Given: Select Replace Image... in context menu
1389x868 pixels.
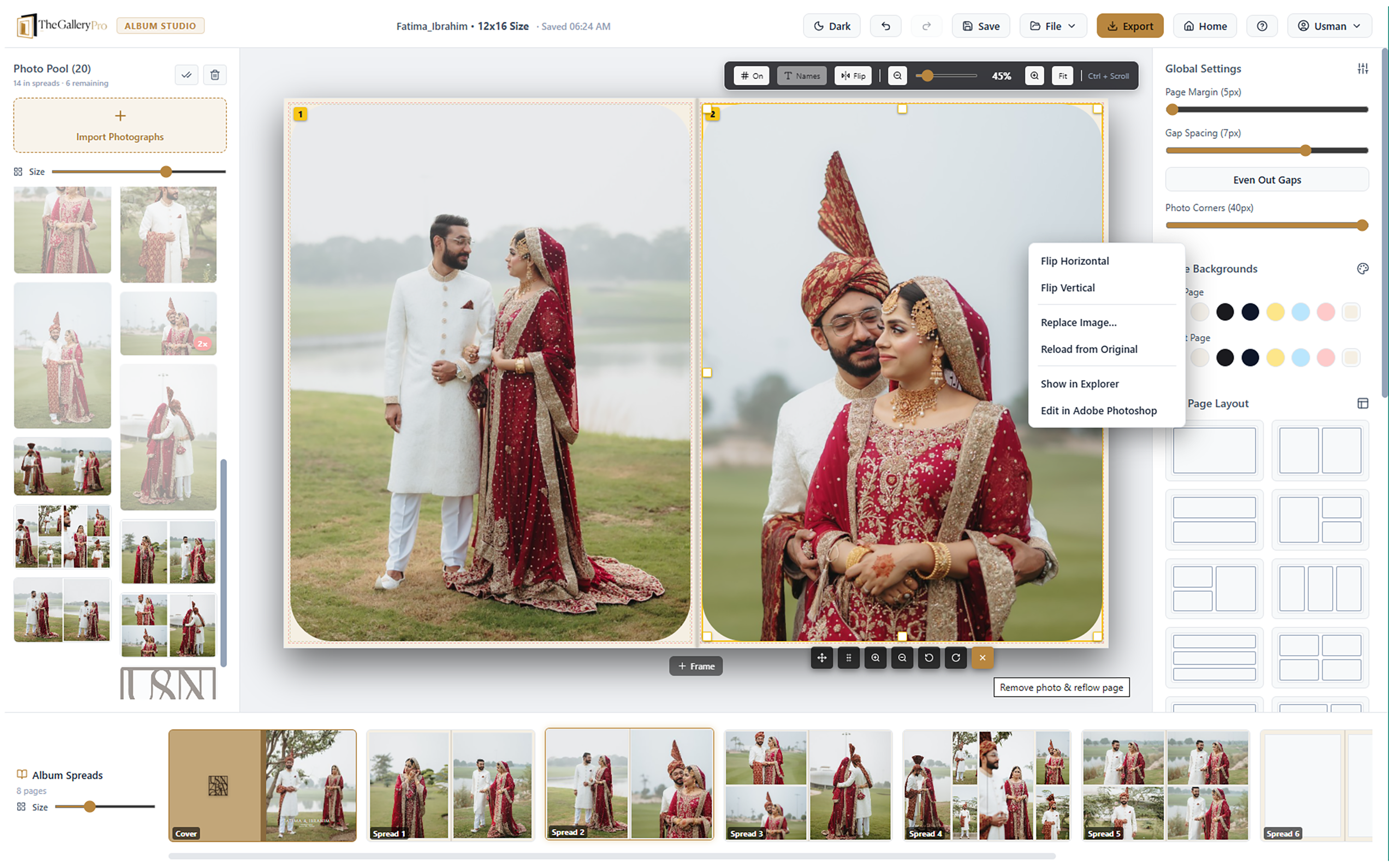Looking at the screenshot, I should pos(1078,322).
